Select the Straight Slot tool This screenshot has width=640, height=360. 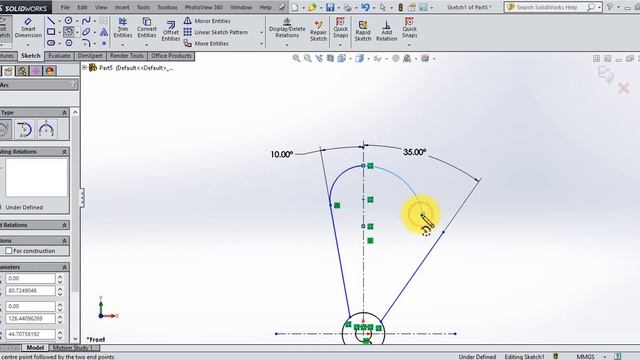51,42
